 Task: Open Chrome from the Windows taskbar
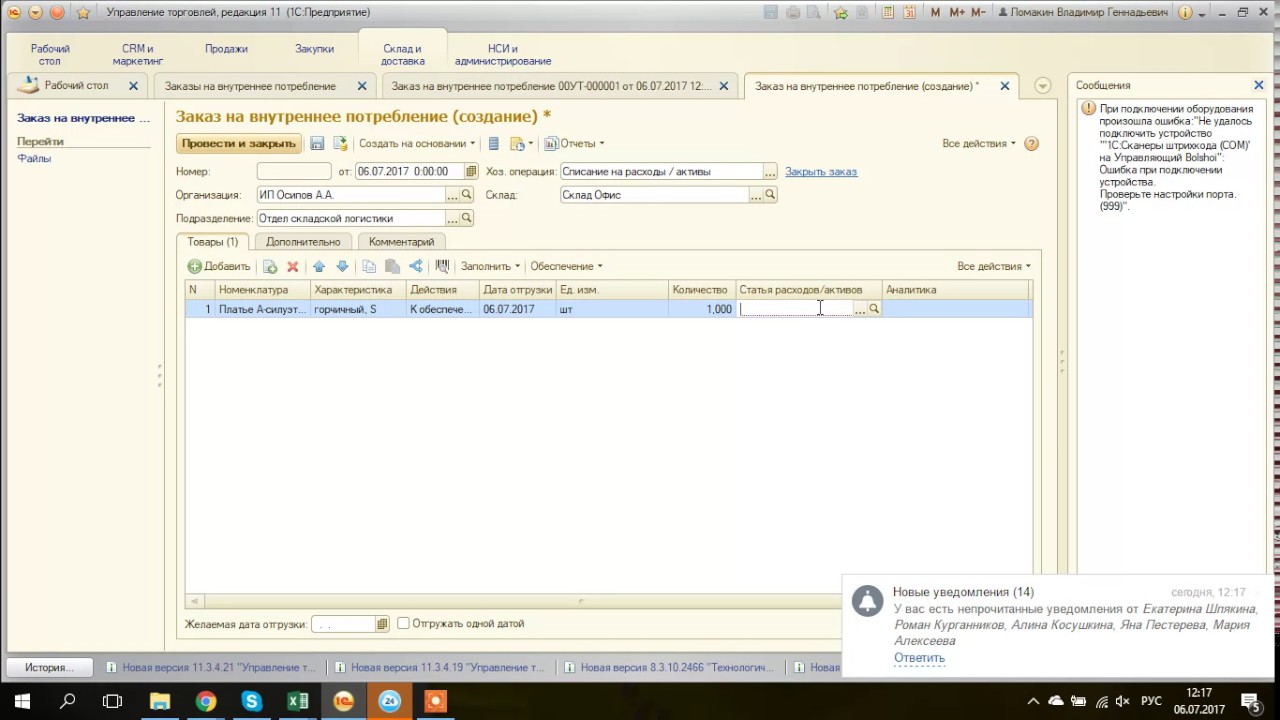coord(205,701)
